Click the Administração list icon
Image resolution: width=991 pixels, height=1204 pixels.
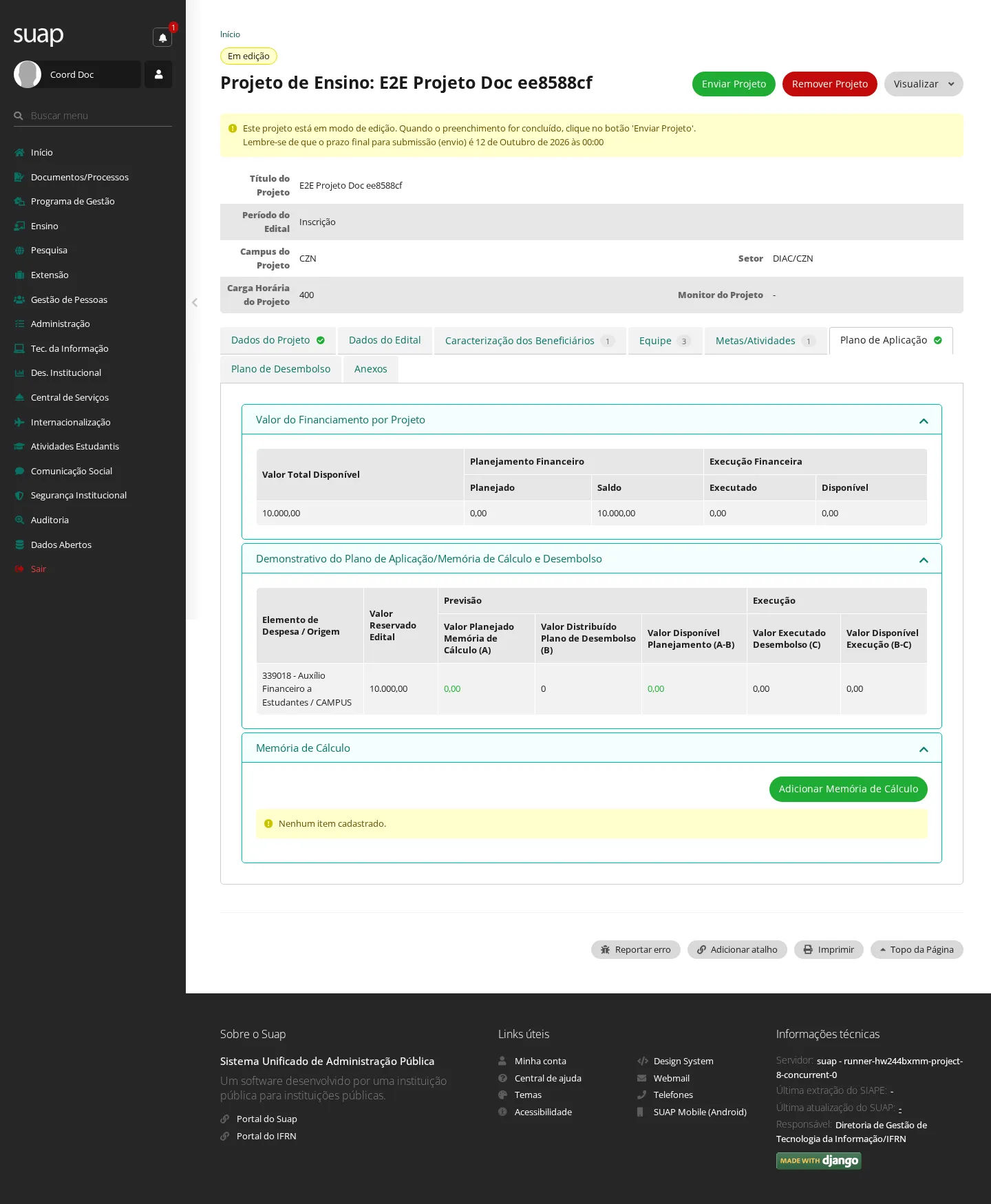click(19, 324)
